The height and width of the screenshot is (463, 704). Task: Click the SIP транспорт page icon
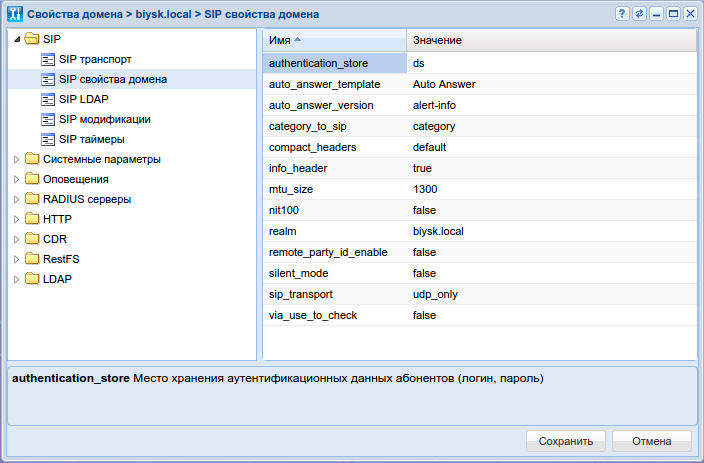tap(48, 59)
